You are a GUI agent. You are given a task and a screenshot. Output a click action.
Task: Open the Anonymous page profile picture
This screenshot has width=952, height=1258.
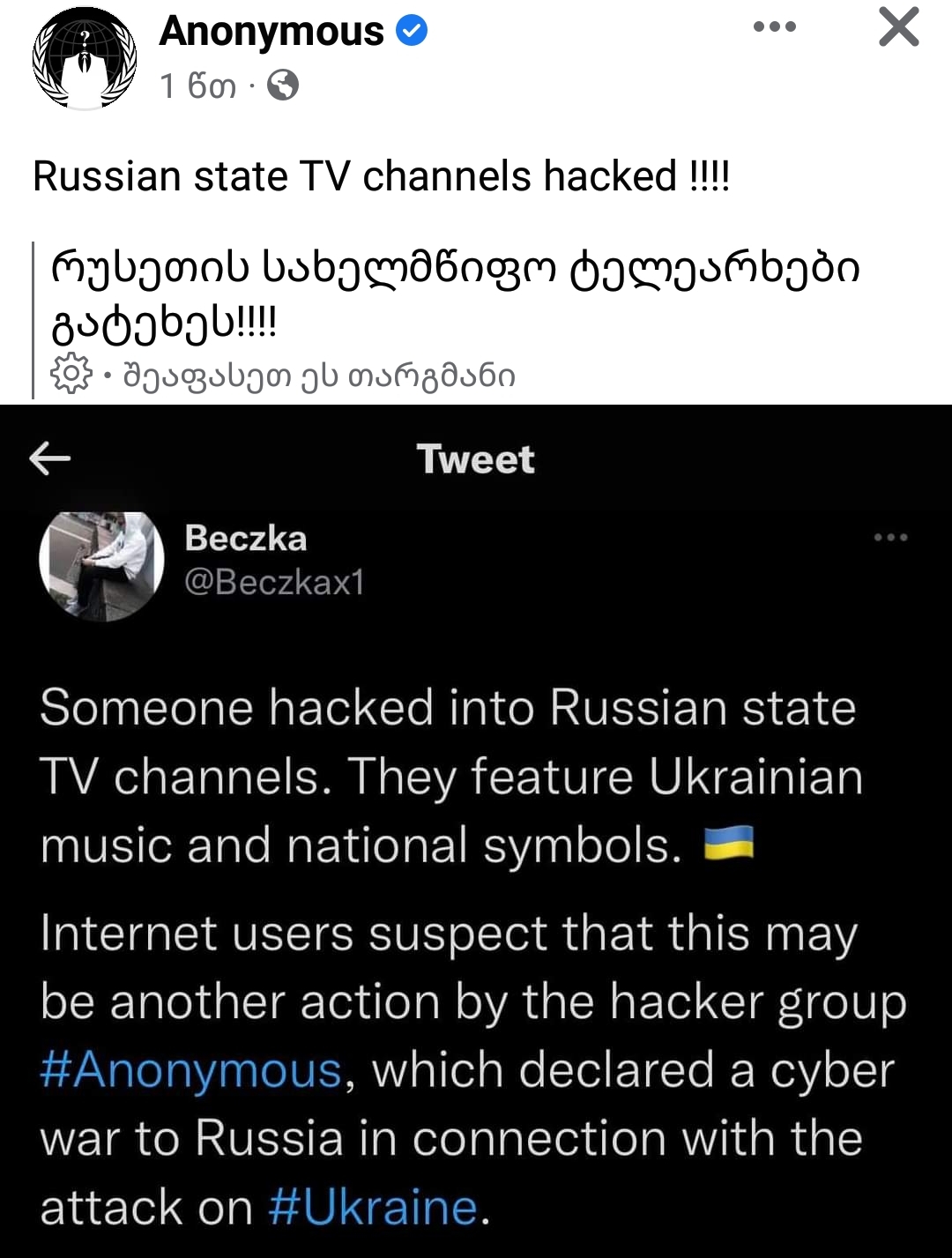pos(85,58)
